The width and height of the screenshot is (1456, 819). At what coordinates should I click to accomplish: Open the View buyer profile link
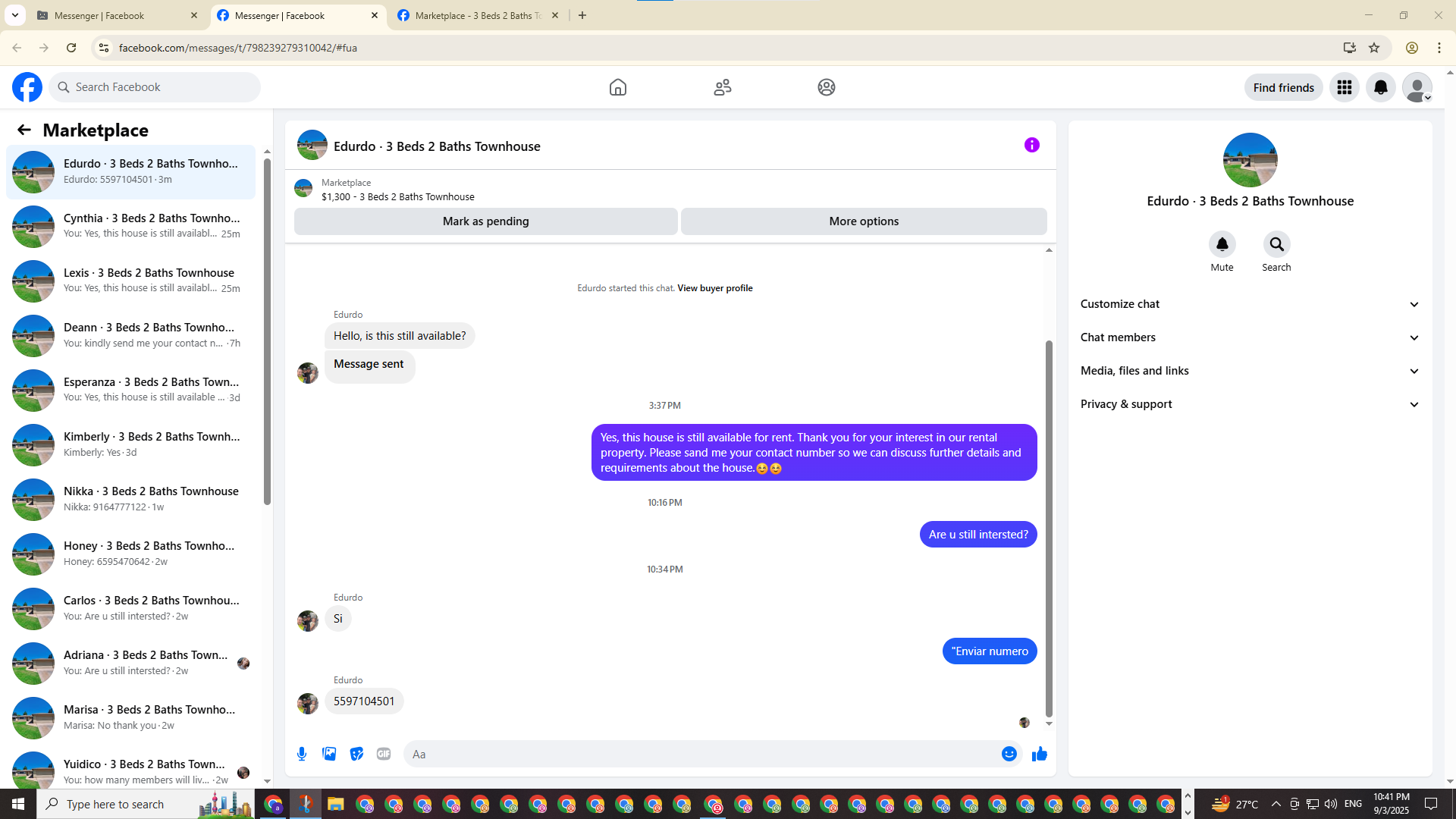point(715,288)
